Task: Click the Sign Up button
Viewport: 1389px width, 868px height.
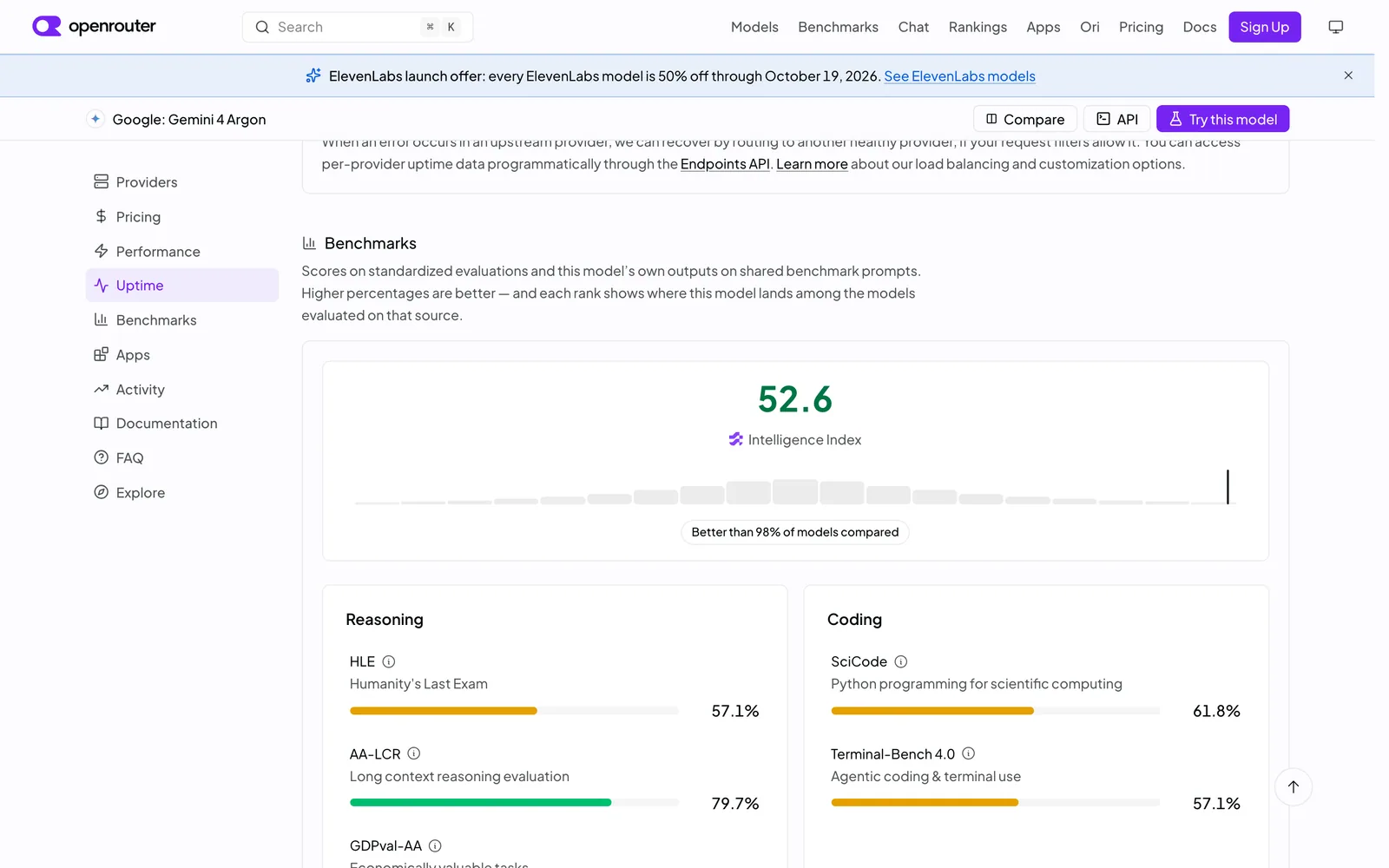Action: [x=1264, y=27]
